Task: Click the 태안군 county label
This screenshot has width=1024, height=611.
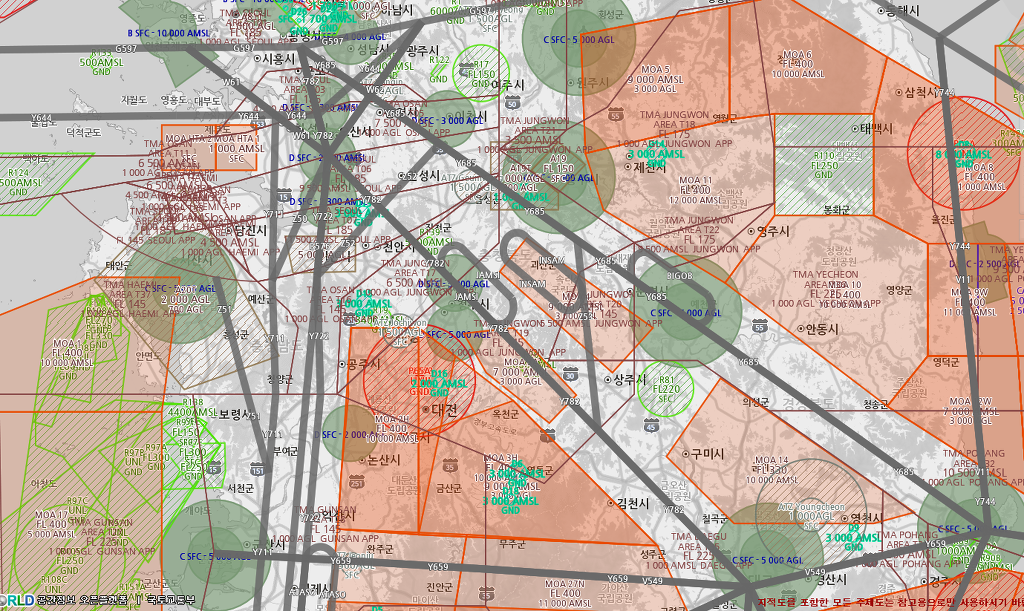Action: pyautogui.click(x=118, y=266)
